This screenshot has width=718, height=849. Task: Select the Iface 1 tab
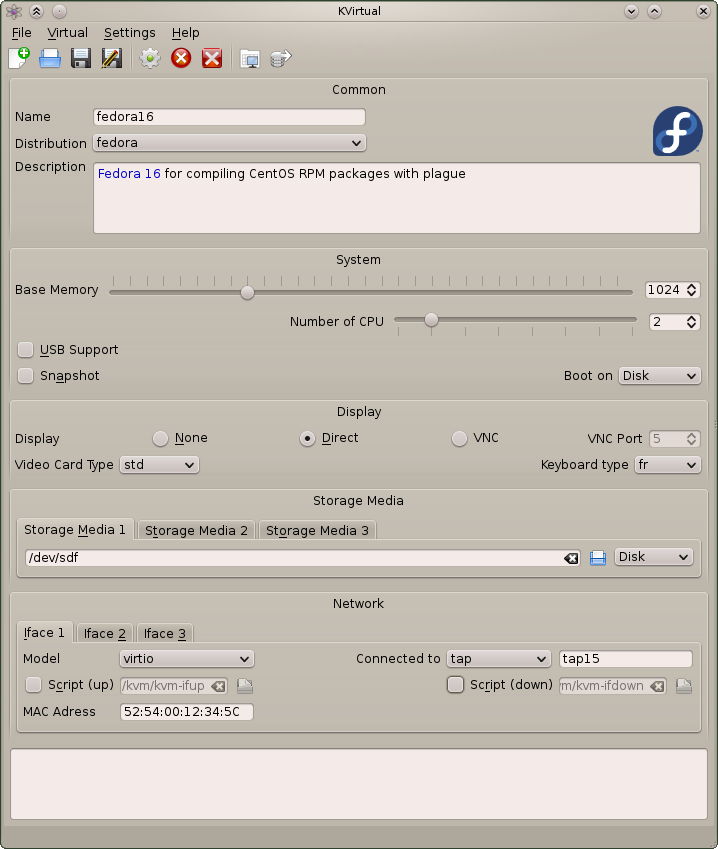click(44, 632)
